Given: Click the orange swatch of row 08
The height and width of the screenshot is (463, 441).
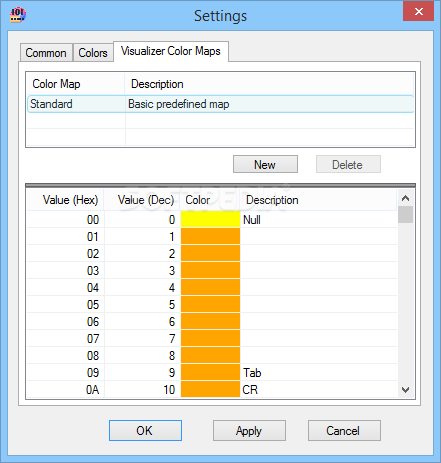Looking at the screenshot, I should (x=210, y=355).
